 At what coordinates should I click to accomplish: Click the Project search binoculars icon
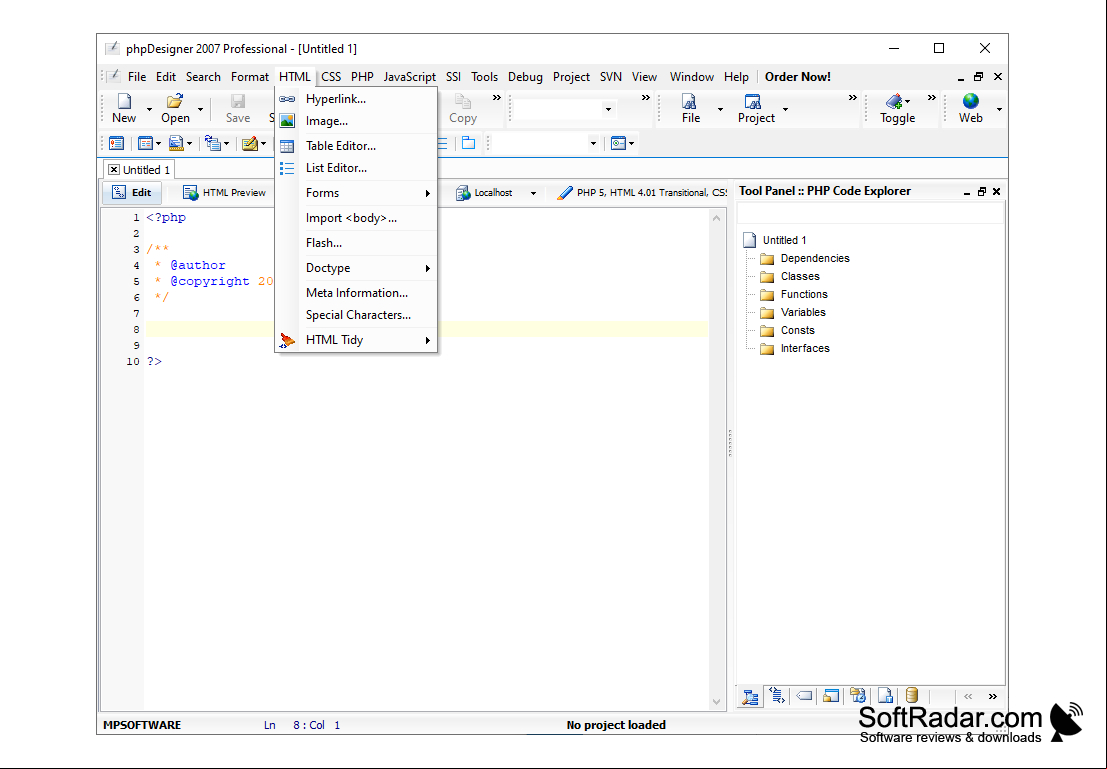coord(753,101)
